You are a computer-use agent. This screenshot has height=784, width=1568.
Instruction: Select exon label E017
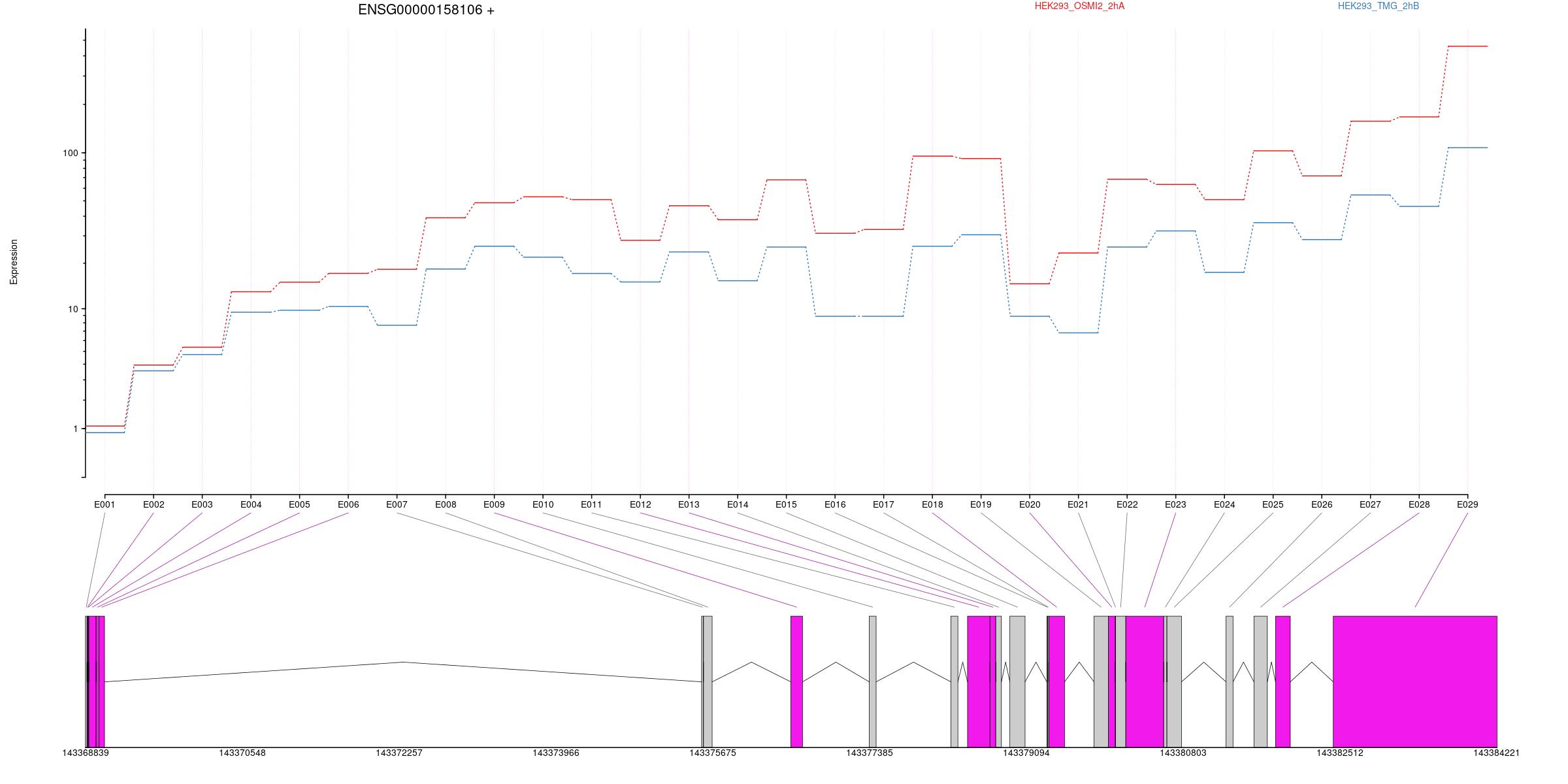[883, 504]
